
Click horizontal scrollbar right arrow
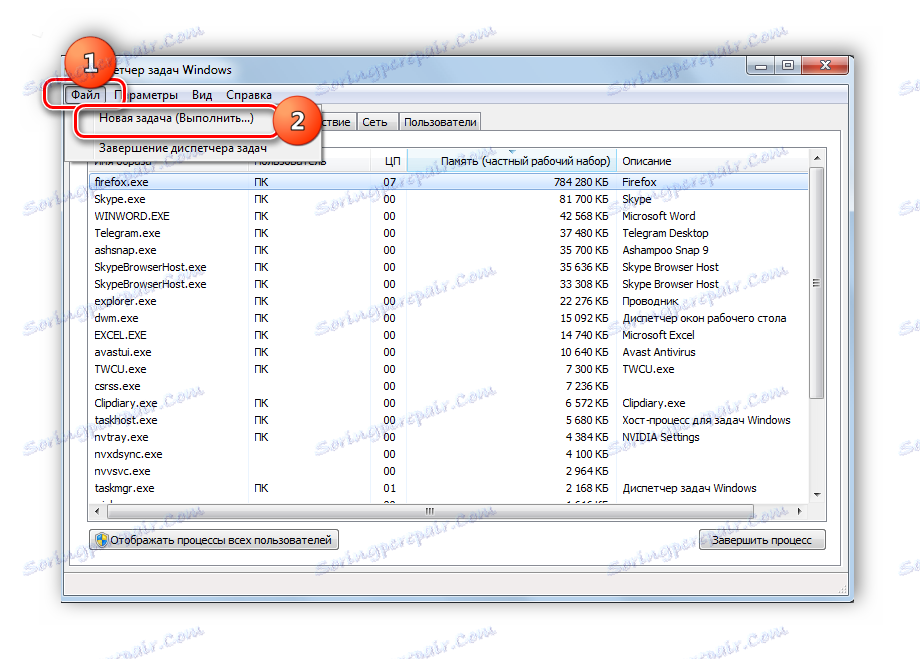tap(800, 512)
